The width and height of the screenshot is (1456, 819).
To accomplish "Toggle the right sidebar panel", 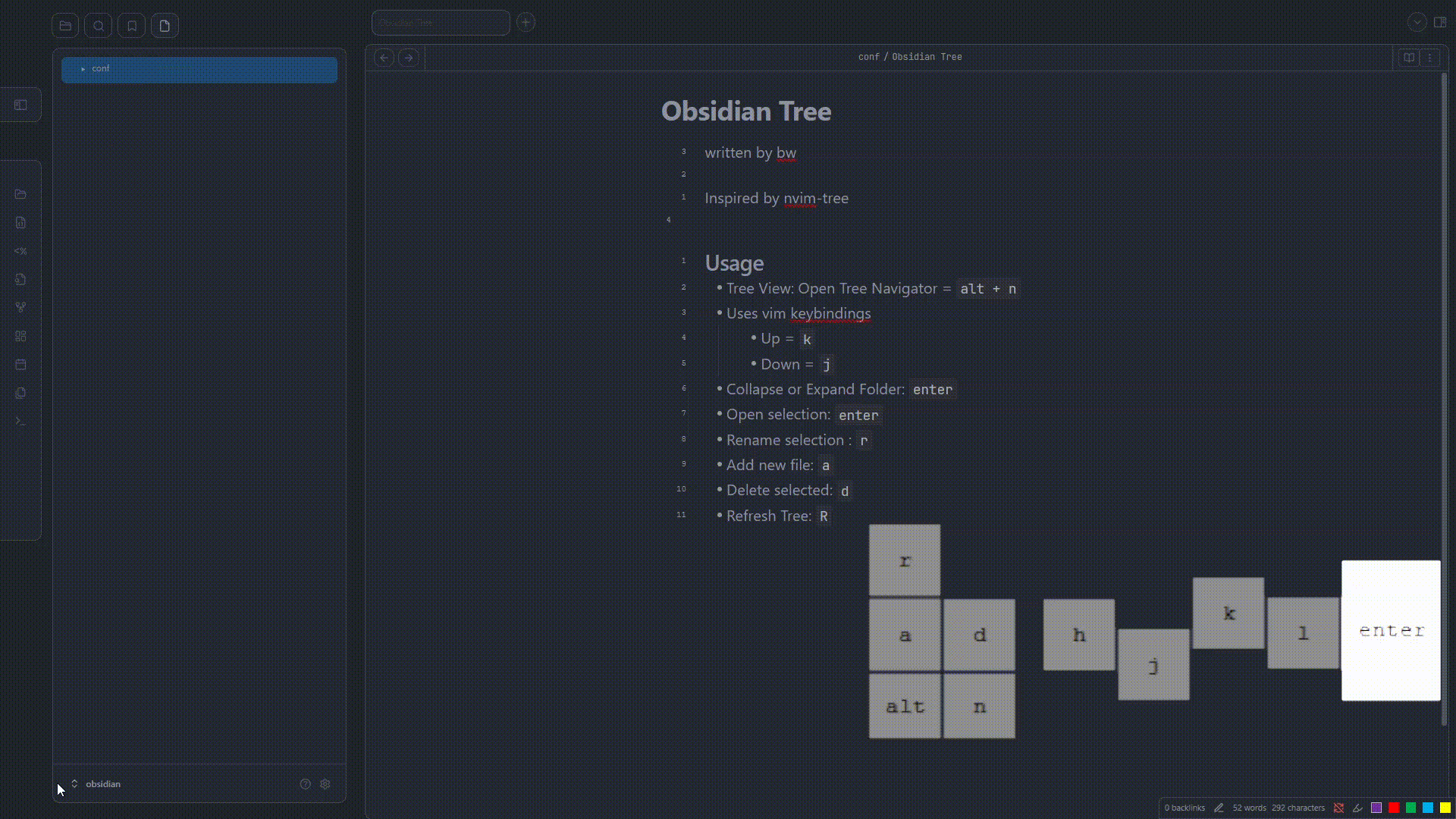I will click(1440, 23).
